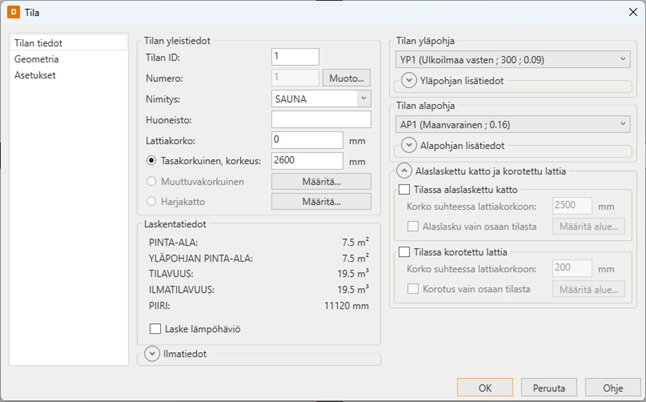Select Geometria in the left list
This screenshot has width=646, height=402.
[36, 60]
